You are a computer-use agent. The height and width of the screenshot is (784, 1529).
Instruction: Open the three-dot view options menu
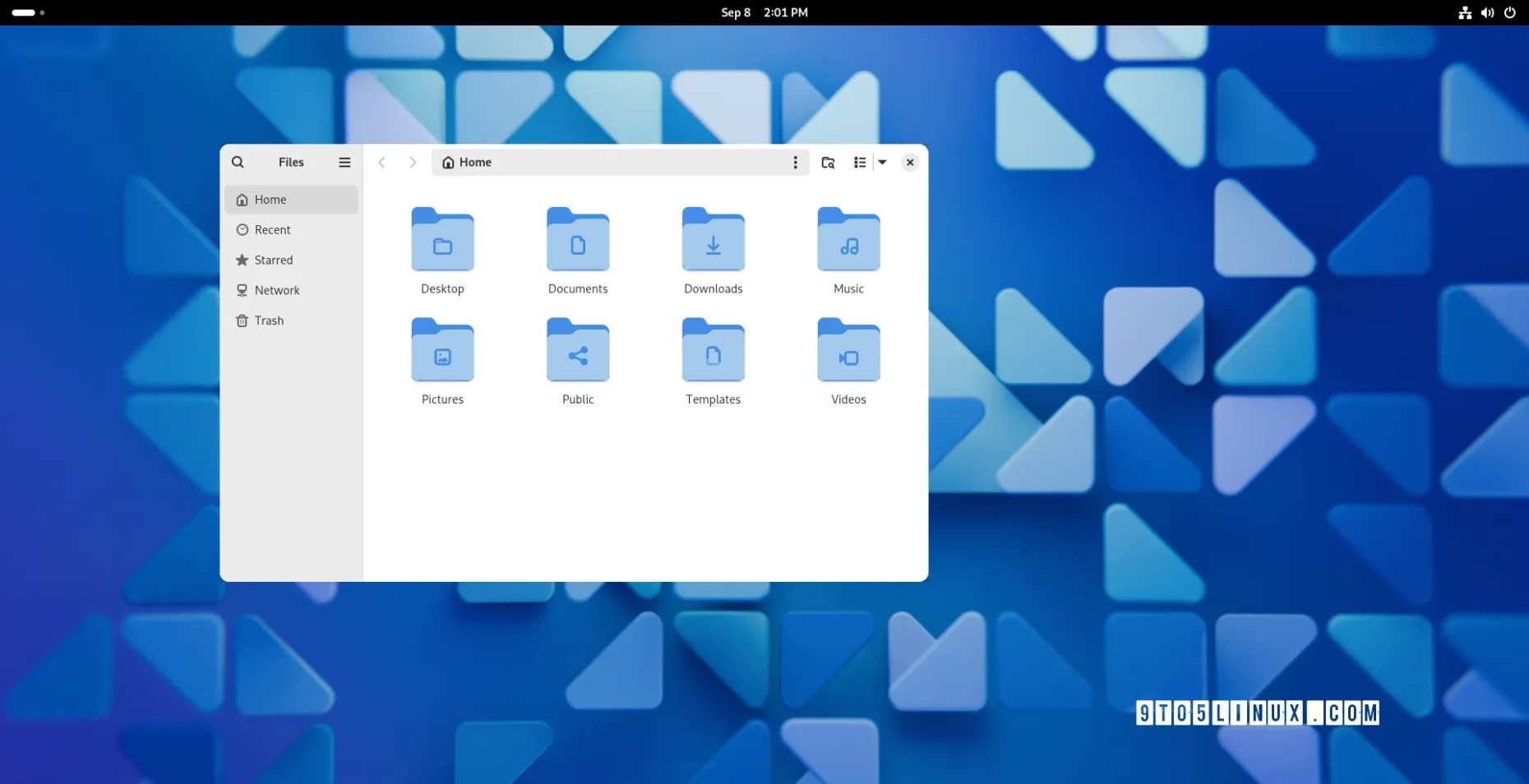pyautogui.click(x=796, y=162)
